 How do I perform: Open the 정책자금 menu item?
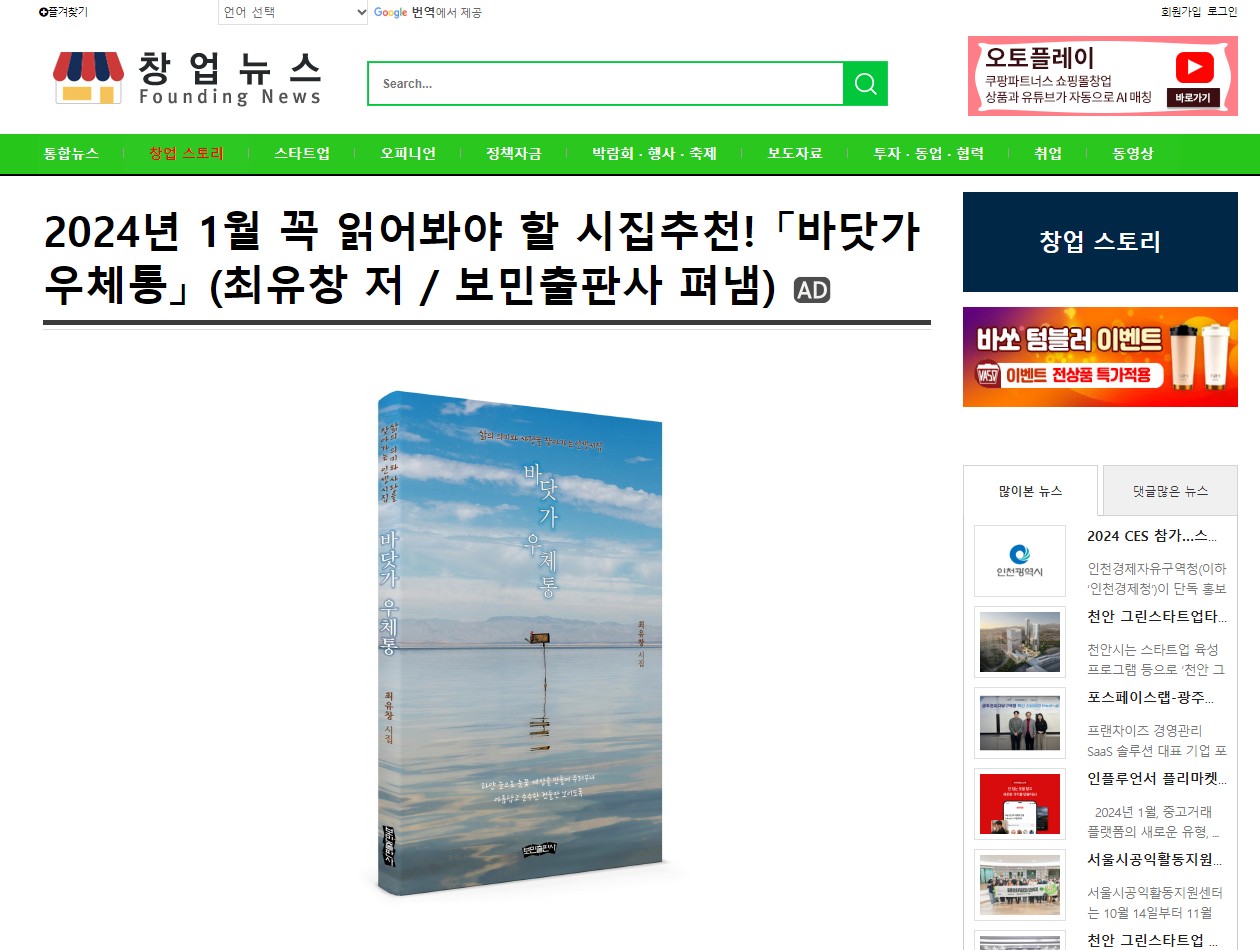(514, 154)
